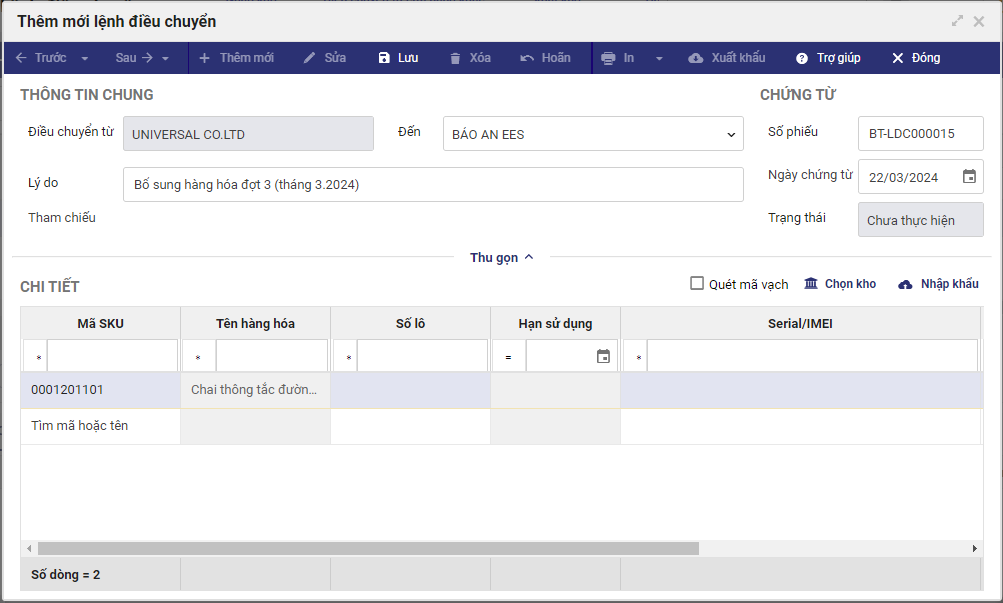Click the Mã SKU filter input
1003x603 pixels.
coord(113,356)
